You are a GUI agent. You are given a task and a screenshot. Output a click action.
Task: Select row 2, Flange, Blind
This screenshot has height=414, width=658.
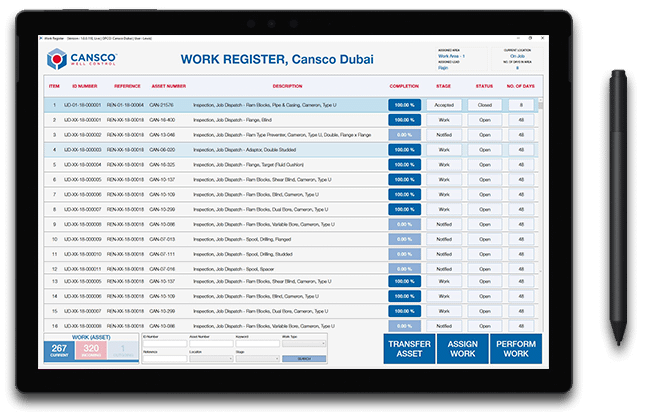(291, 120)
